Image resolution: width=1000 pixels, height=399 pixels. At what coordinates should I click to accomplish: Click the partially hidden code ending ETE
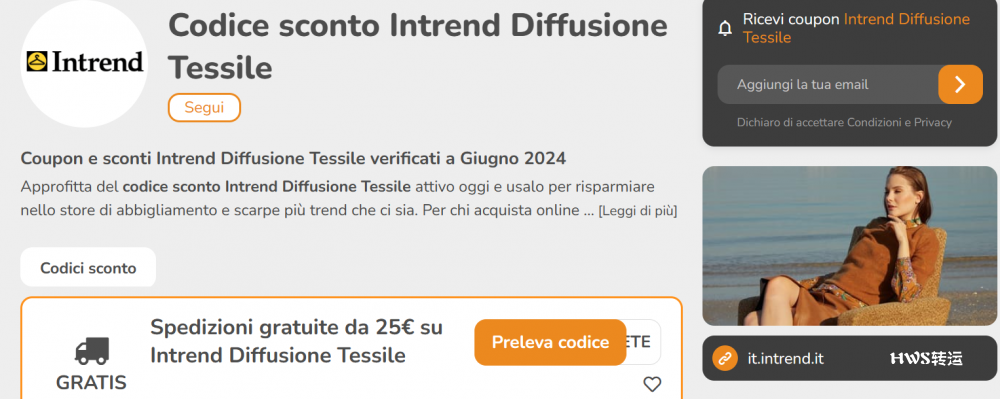pyautogui.click(x=643, y=342)
